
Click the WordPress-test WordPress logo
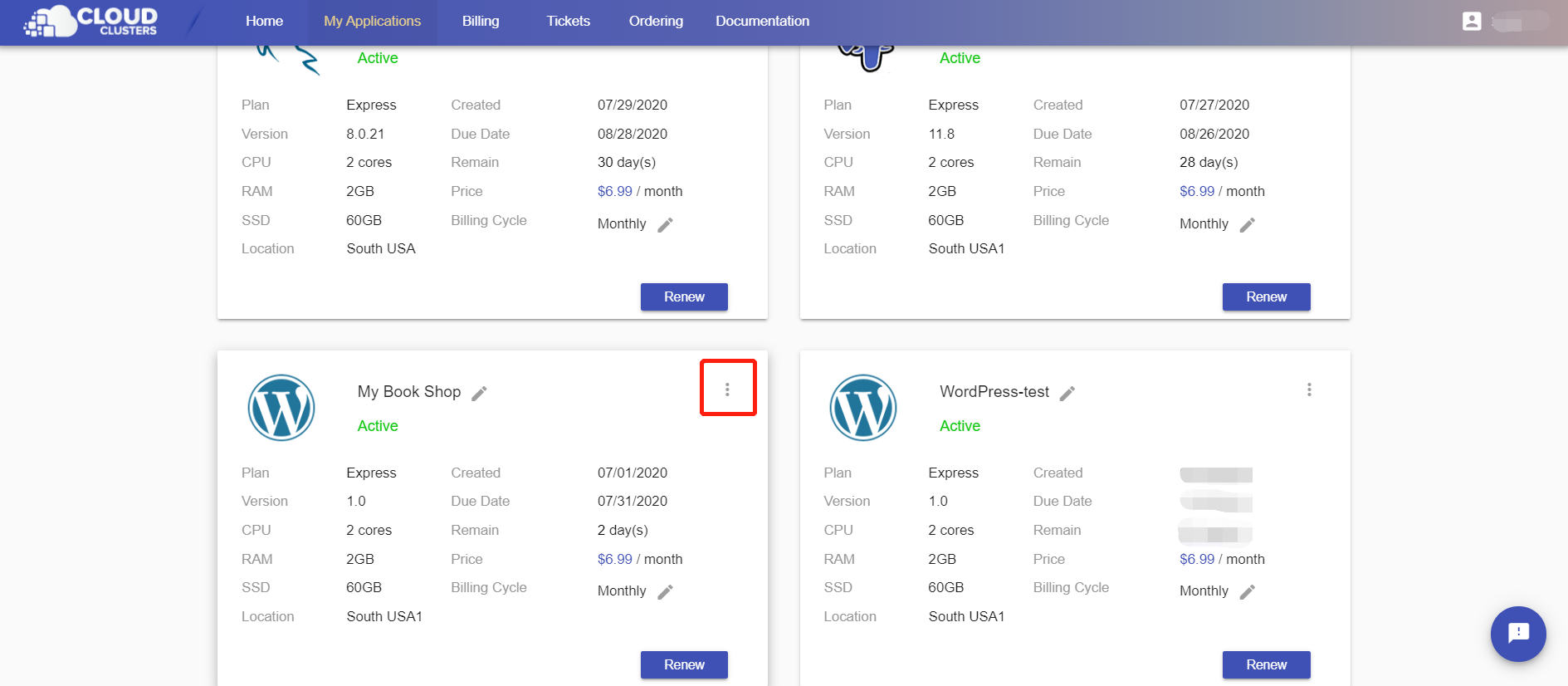(863, 408)
